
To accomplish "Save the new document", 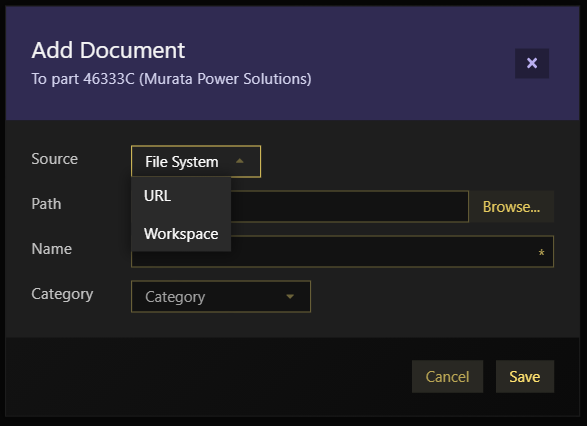I will (x=525, y=377).
